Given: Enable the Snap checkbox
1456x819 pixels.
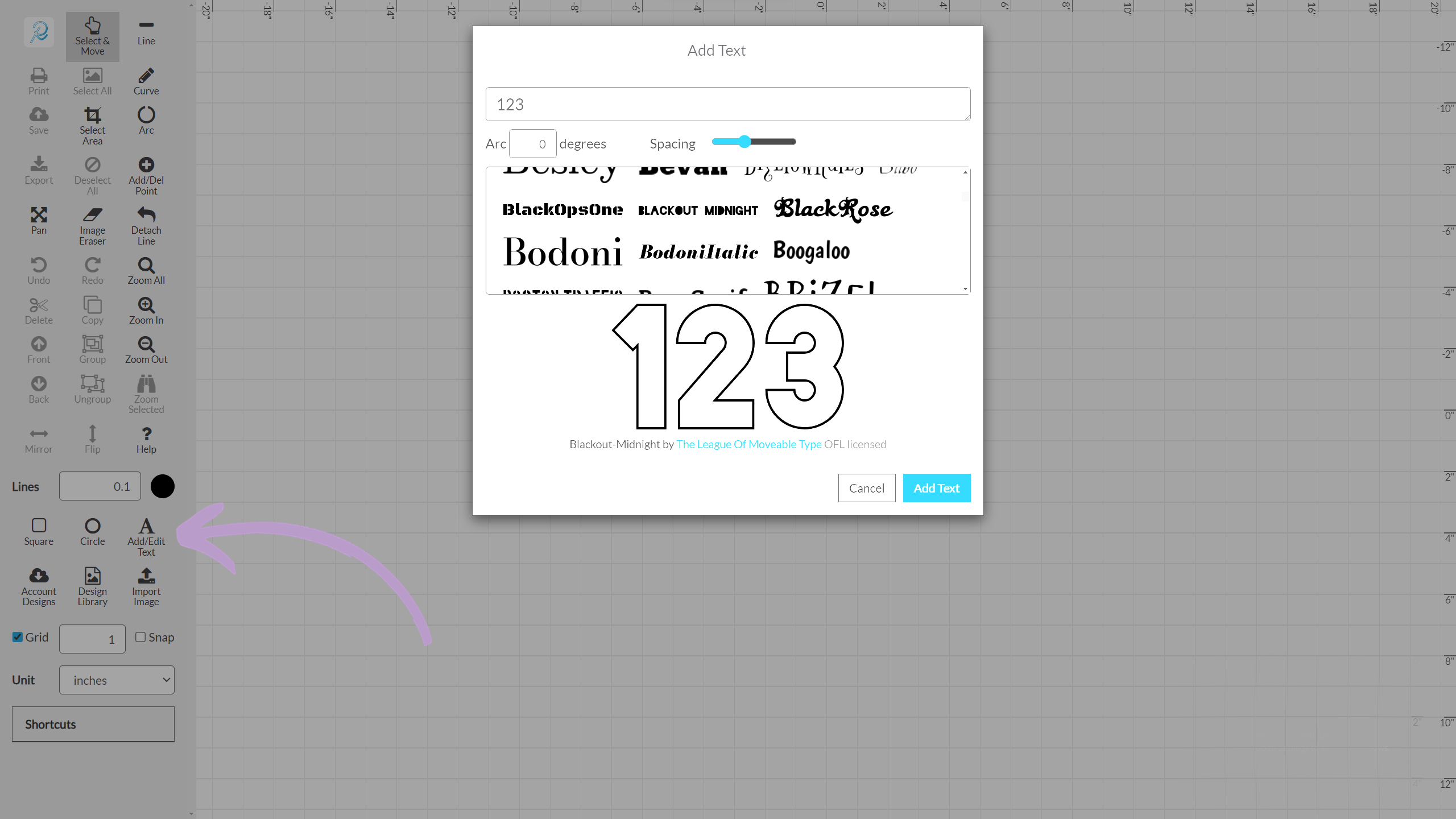Looking at the screenshot, I should [x=140, y=637].
